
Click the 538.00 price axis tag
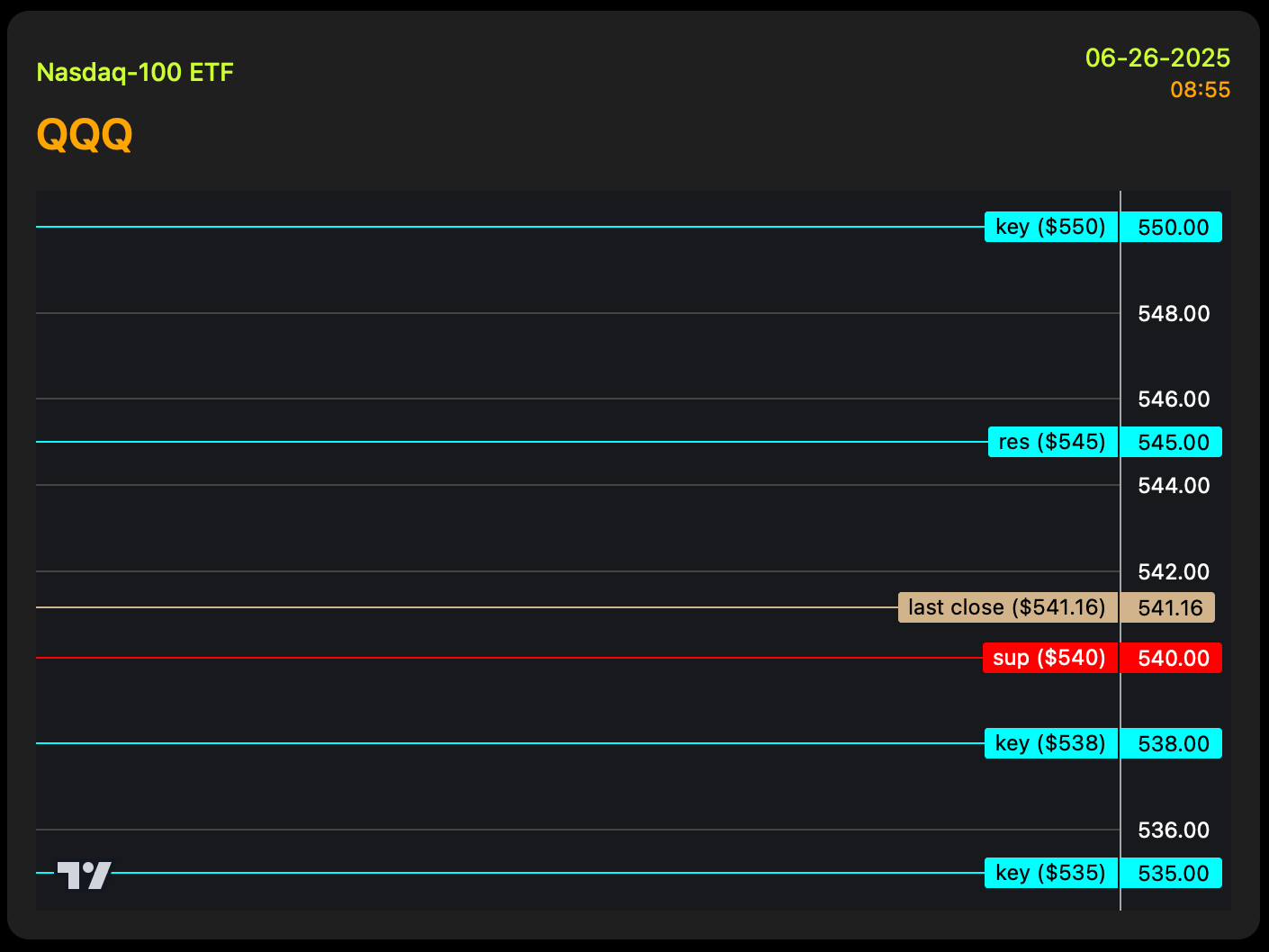tap(1172, 743)
